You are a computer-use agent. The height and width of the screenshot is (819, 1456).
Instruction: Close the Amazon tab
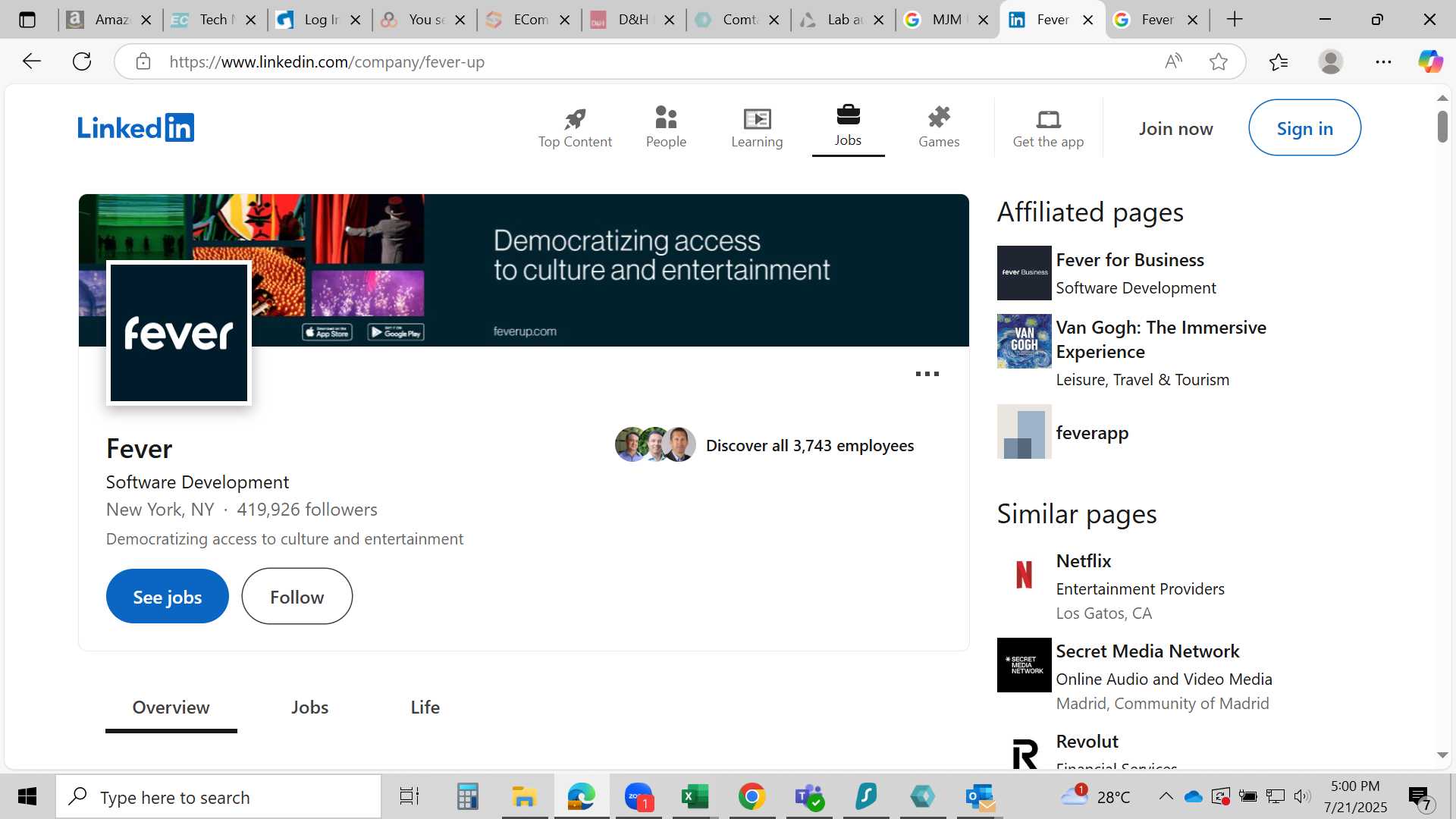pyautogui.click(x=146, y=20)
